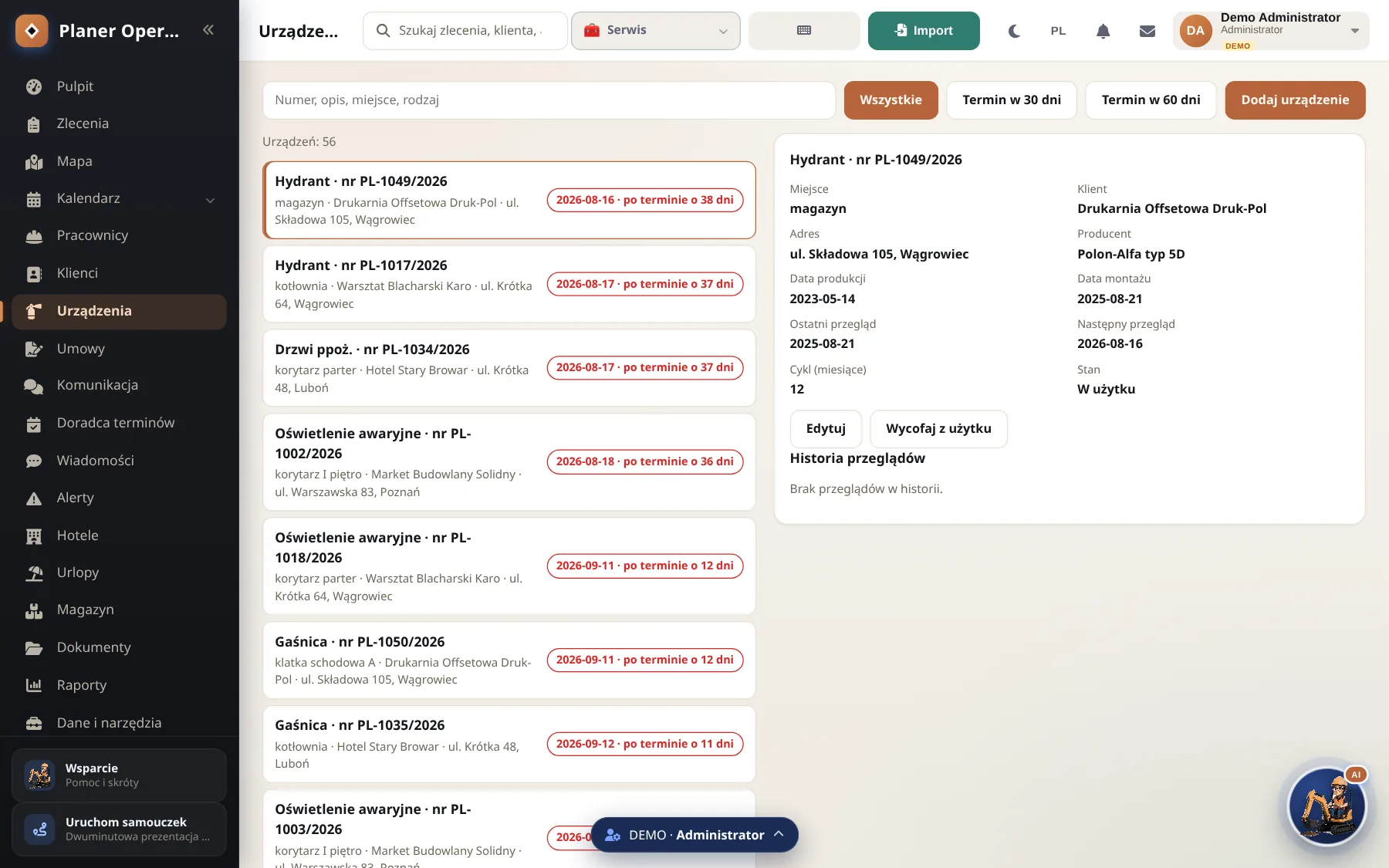Select the Wszystkie filter tab

891,100
